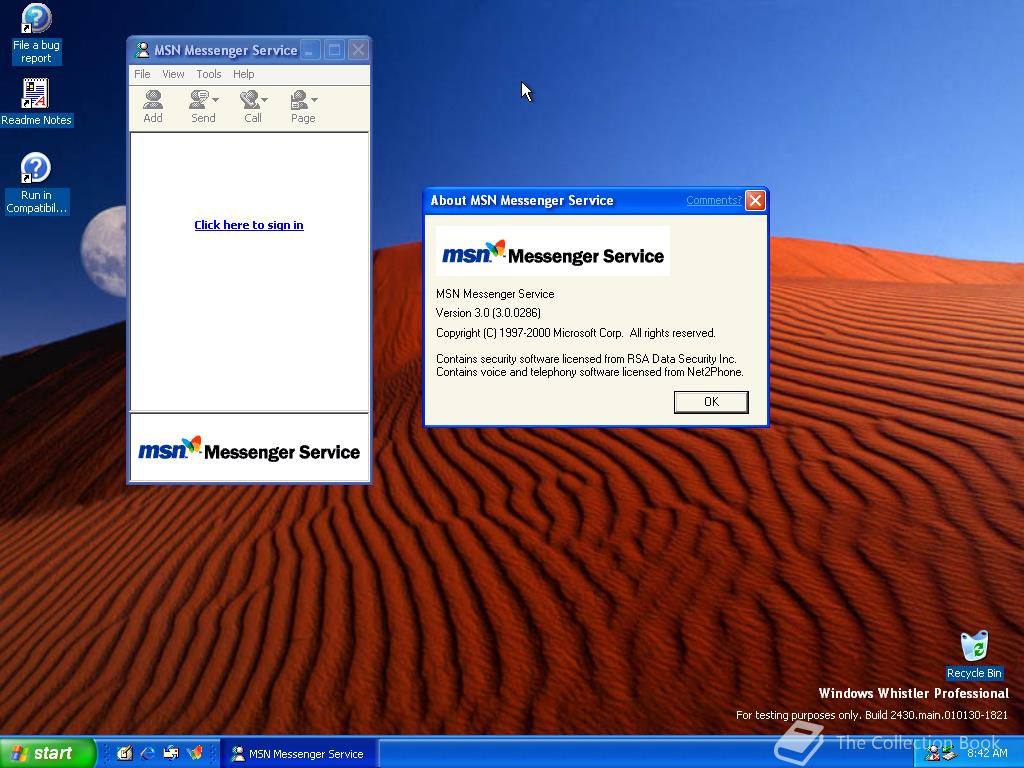The image size is (1024, 768).
Task: Select the Recycle Bin desktop icon
Action: 974,654
